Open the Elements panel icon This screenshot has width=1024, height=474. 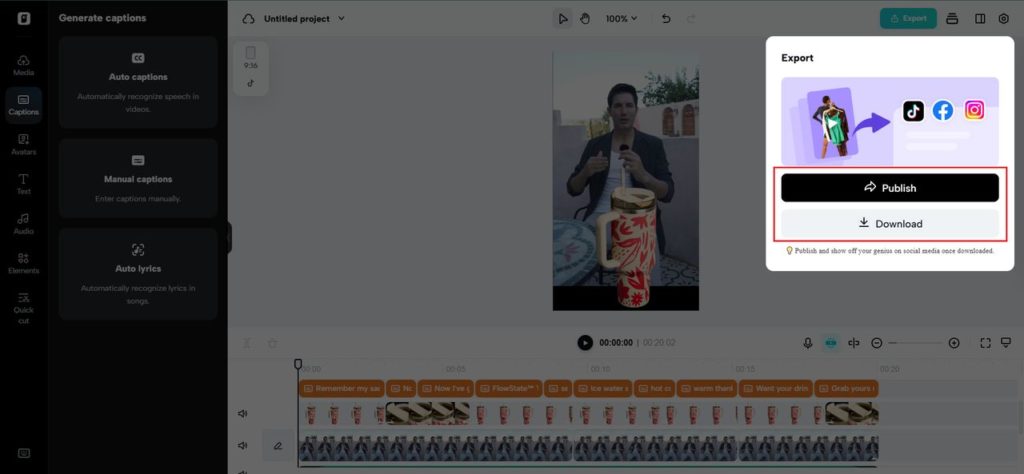[23, 263]
